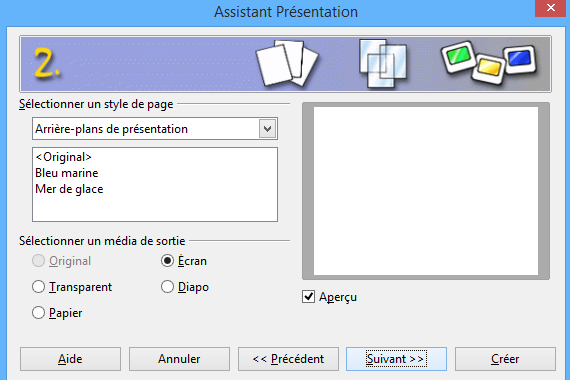Click Créer to create the presentation
The height and width of the screenshot is (380, 570).
coord(505,359)
